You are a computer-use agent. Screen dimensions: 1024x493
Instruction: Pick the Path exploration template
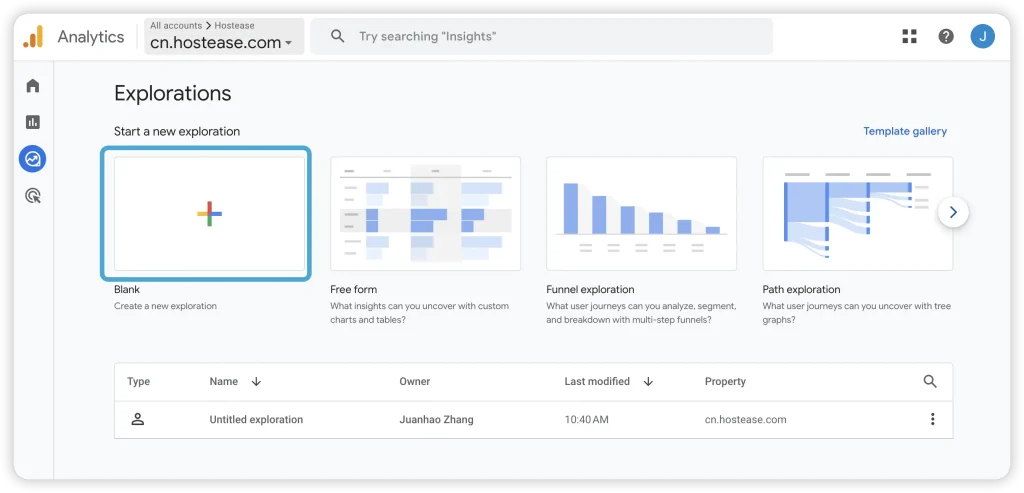(x=856, y=213)
